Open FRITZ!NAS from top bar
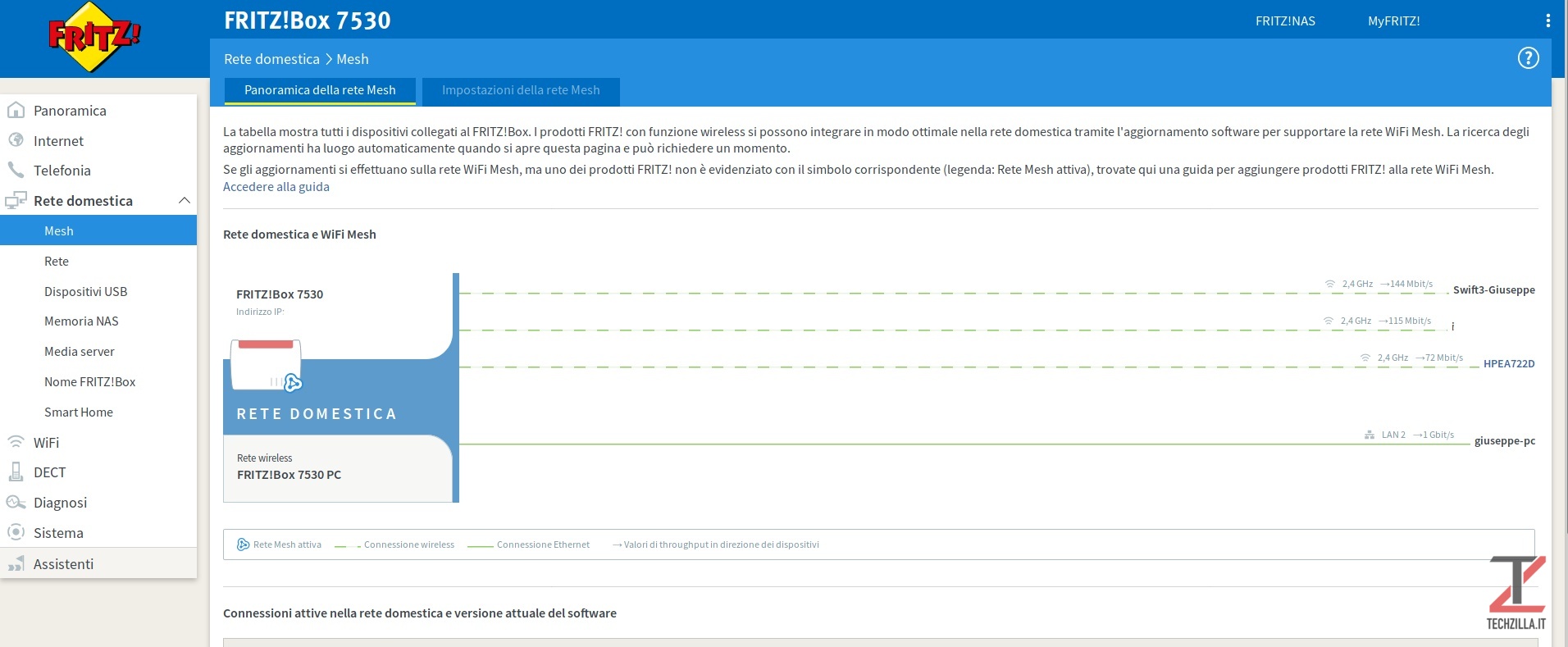1568x647 pixels. tap(1285, 21)
